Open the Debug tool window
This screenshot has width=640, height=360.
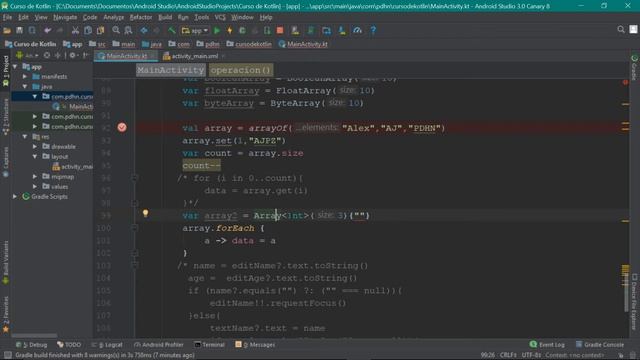32,345
